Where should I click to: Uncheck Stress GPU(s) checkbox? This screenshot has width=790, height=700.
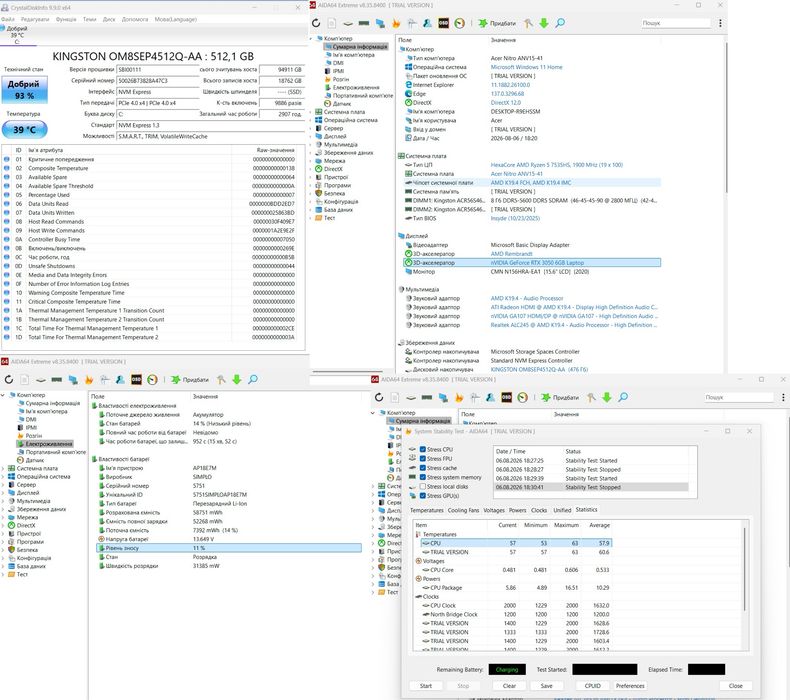pyautogui.click(x=423, y=496)
